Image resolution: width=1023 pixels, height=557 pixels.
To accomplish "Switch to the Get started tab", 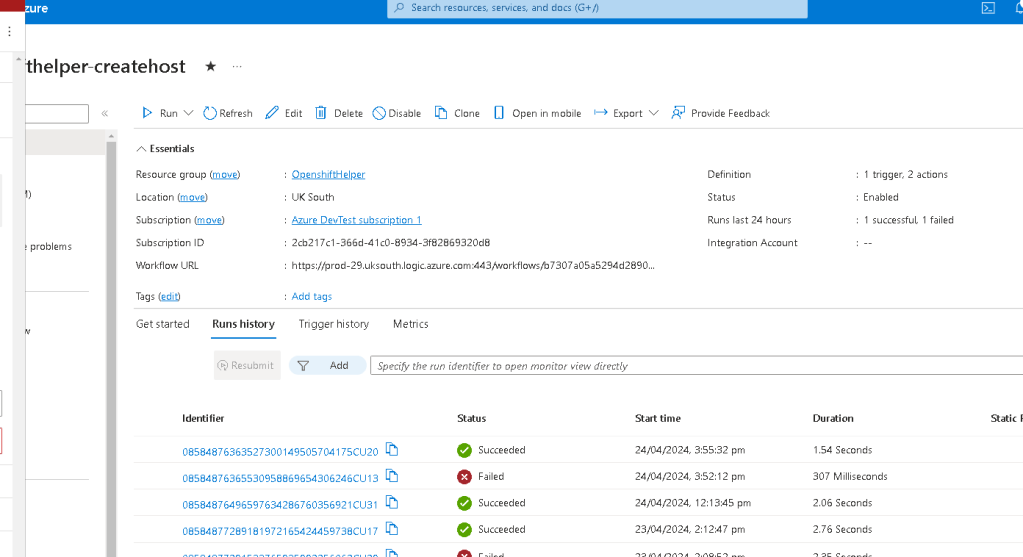I will 162,324.
